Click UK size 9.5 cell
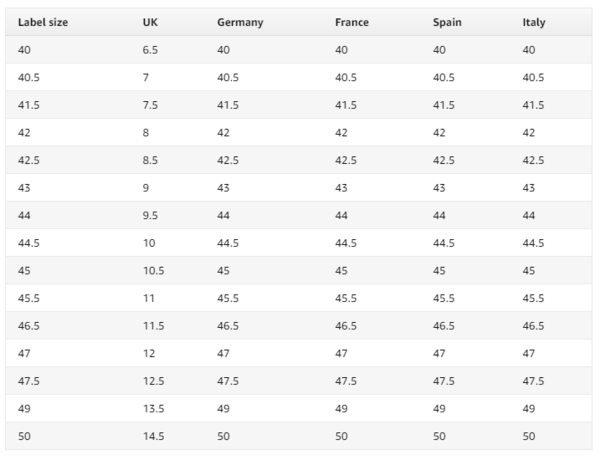This screenshot has height=460, width=600. click(150, 215)
